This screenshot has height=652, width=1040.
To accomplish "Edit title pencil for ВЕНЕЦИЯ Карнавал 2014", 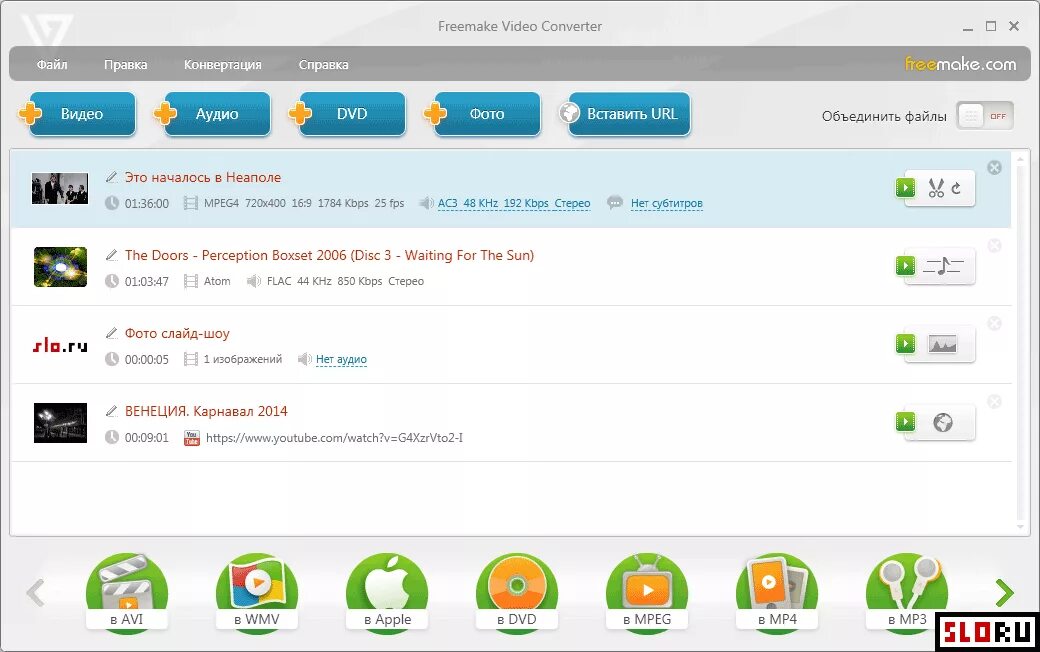I will (111, 411).
